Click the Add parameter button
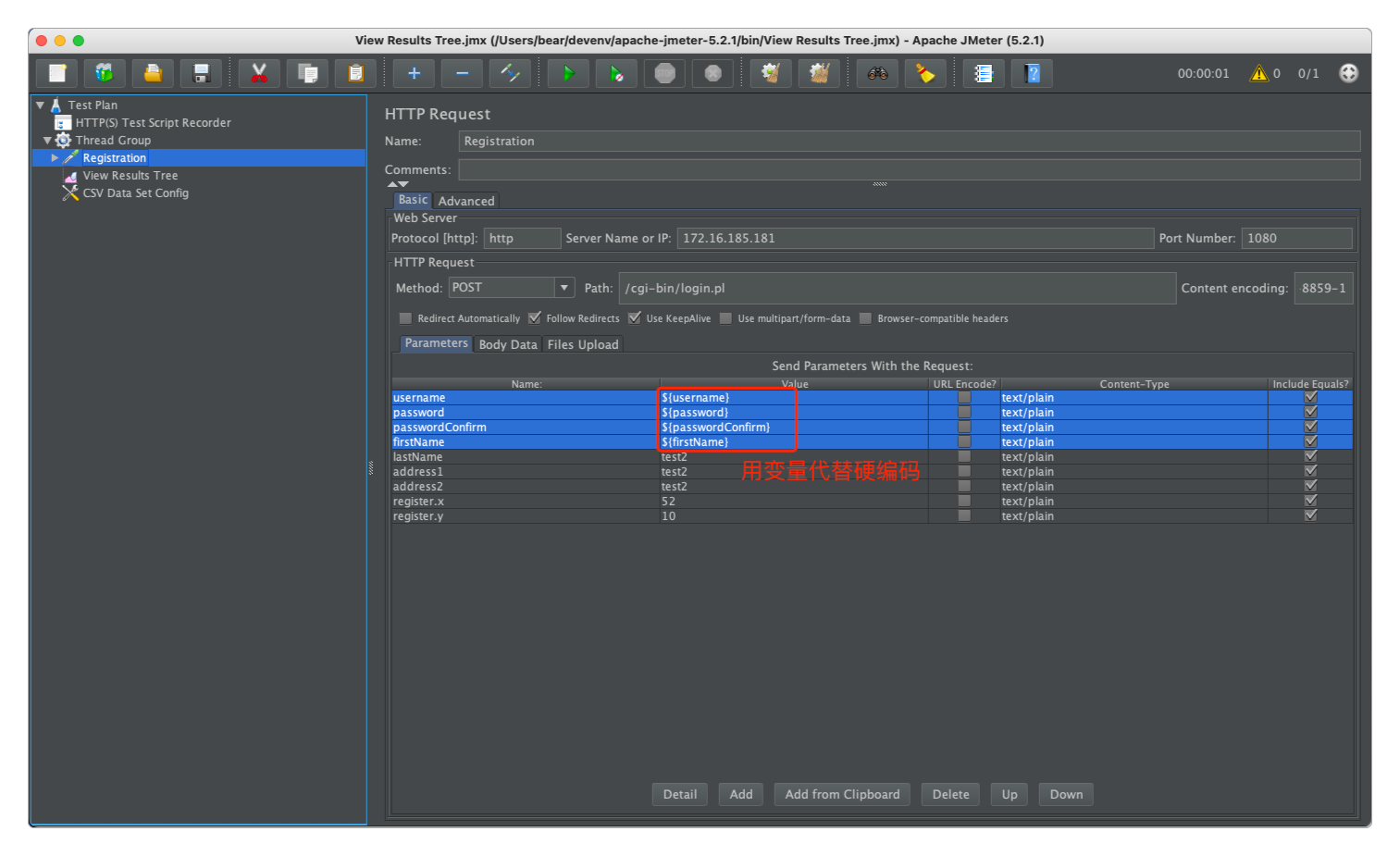The image size is (1400, 856). [741, 794]
